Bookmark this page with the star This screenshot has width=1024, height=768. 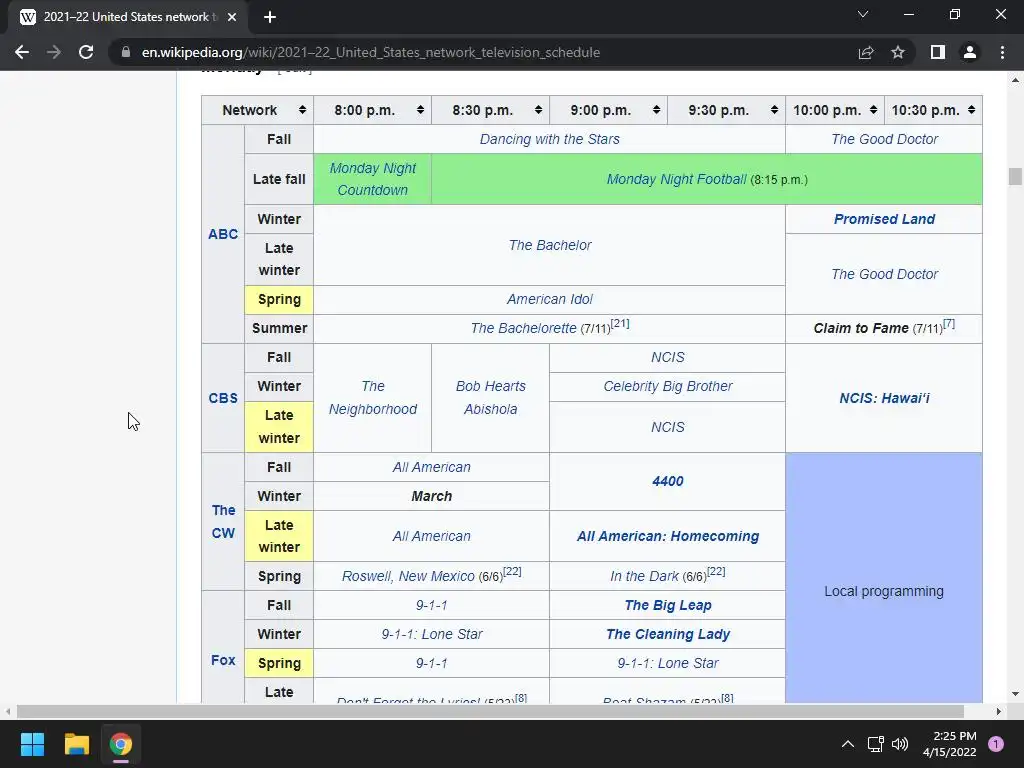click(898, 52)
